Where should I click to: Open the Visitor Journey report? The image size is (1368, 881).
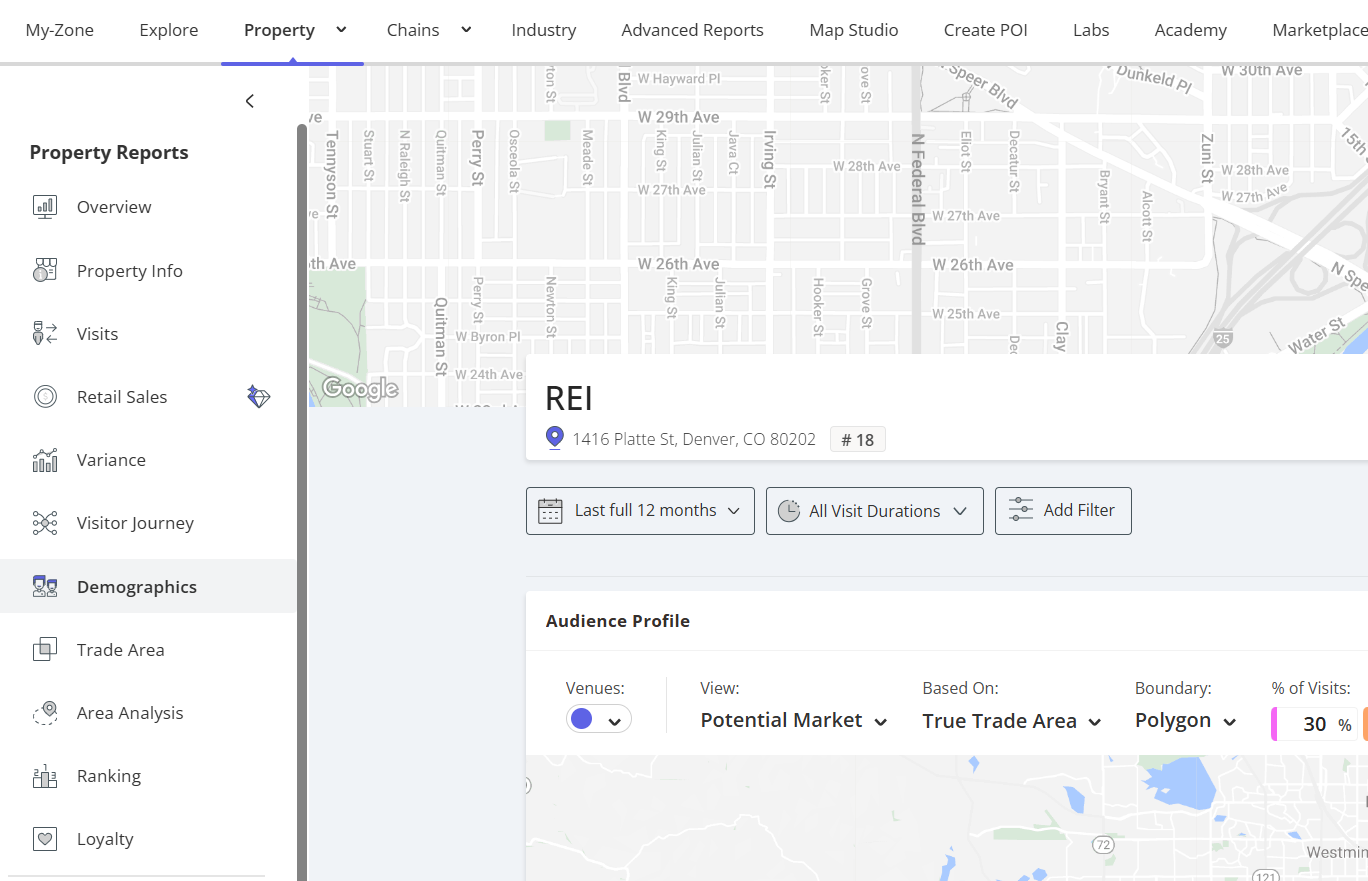click(136, 523)
